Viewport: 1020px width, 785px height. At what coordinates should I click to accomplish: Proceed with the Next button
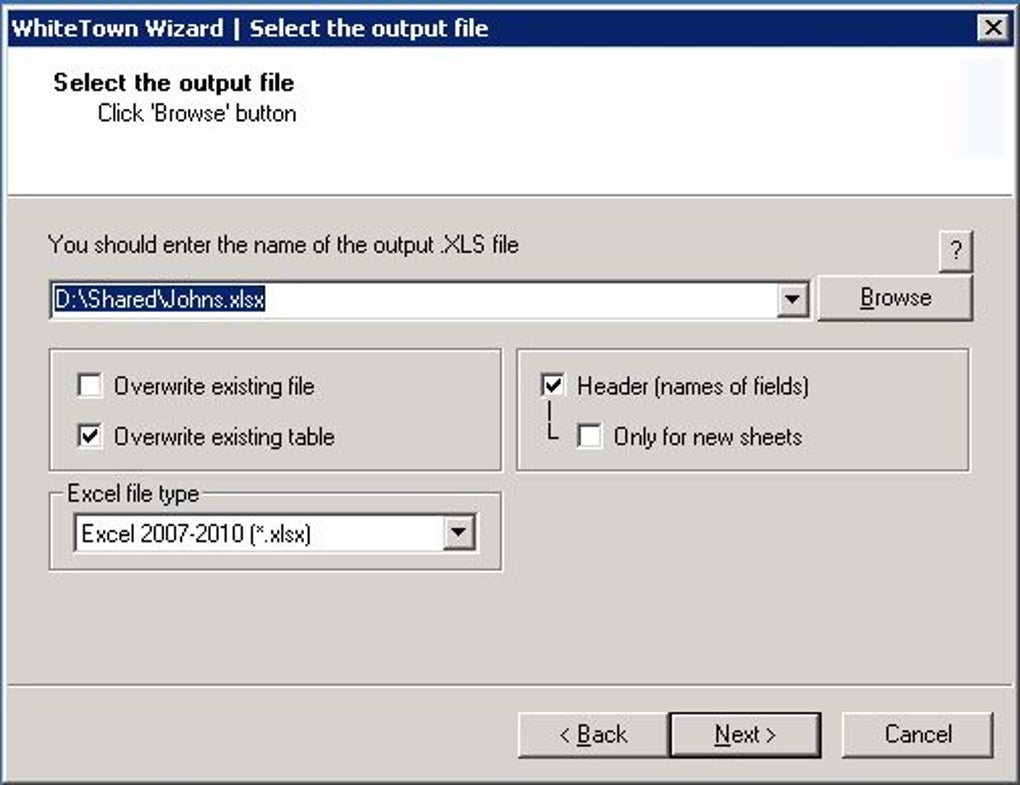(x=745, y=735)
